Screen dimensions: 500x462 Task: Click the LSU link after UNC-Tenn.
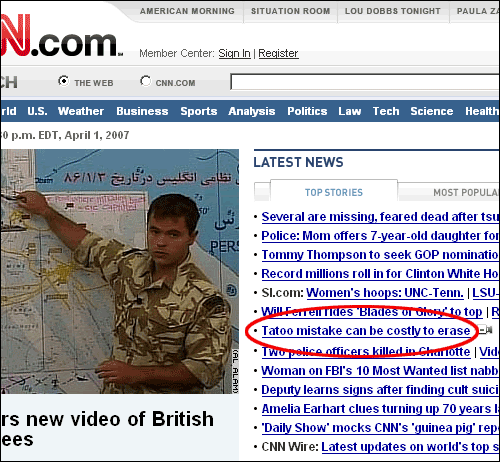pos(486,293)
